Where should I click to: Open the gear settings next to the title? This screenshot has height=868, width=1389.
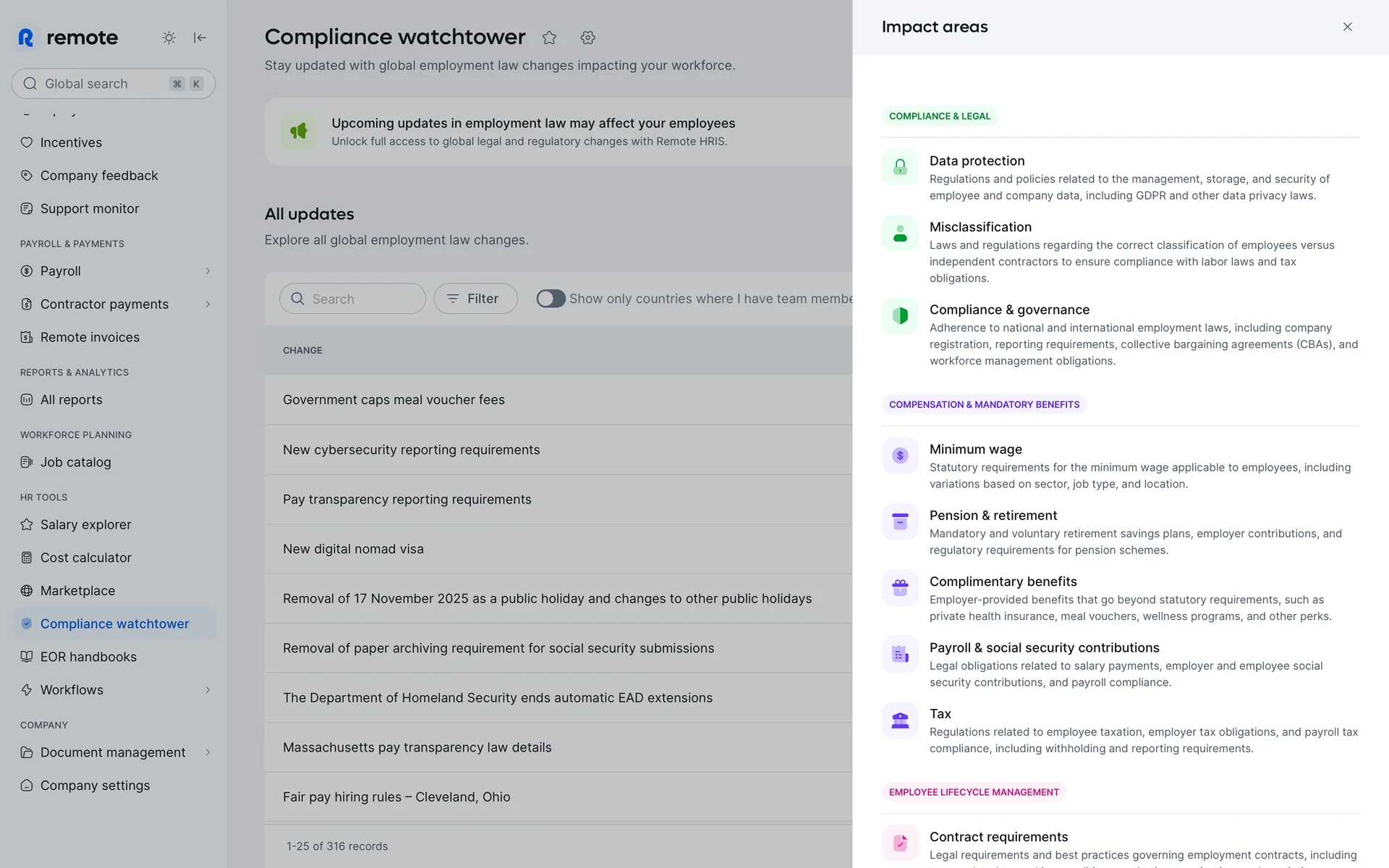tap(587, 38)
